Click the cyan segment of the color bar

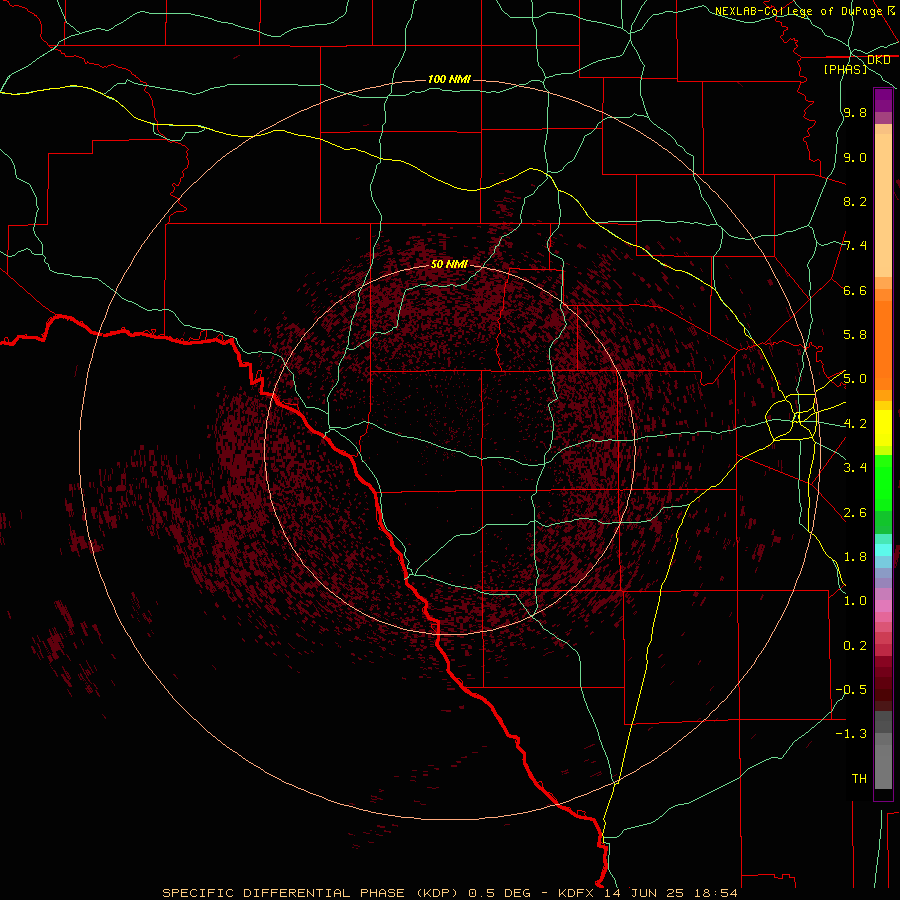883,549
